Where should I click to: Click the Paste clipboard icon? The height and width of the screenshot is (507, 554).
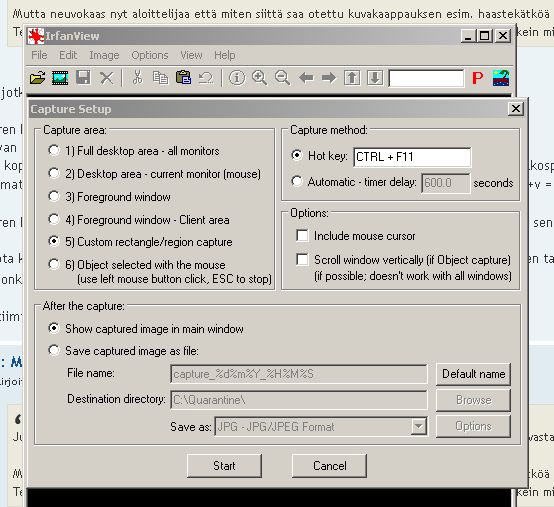tap(183, 77)
